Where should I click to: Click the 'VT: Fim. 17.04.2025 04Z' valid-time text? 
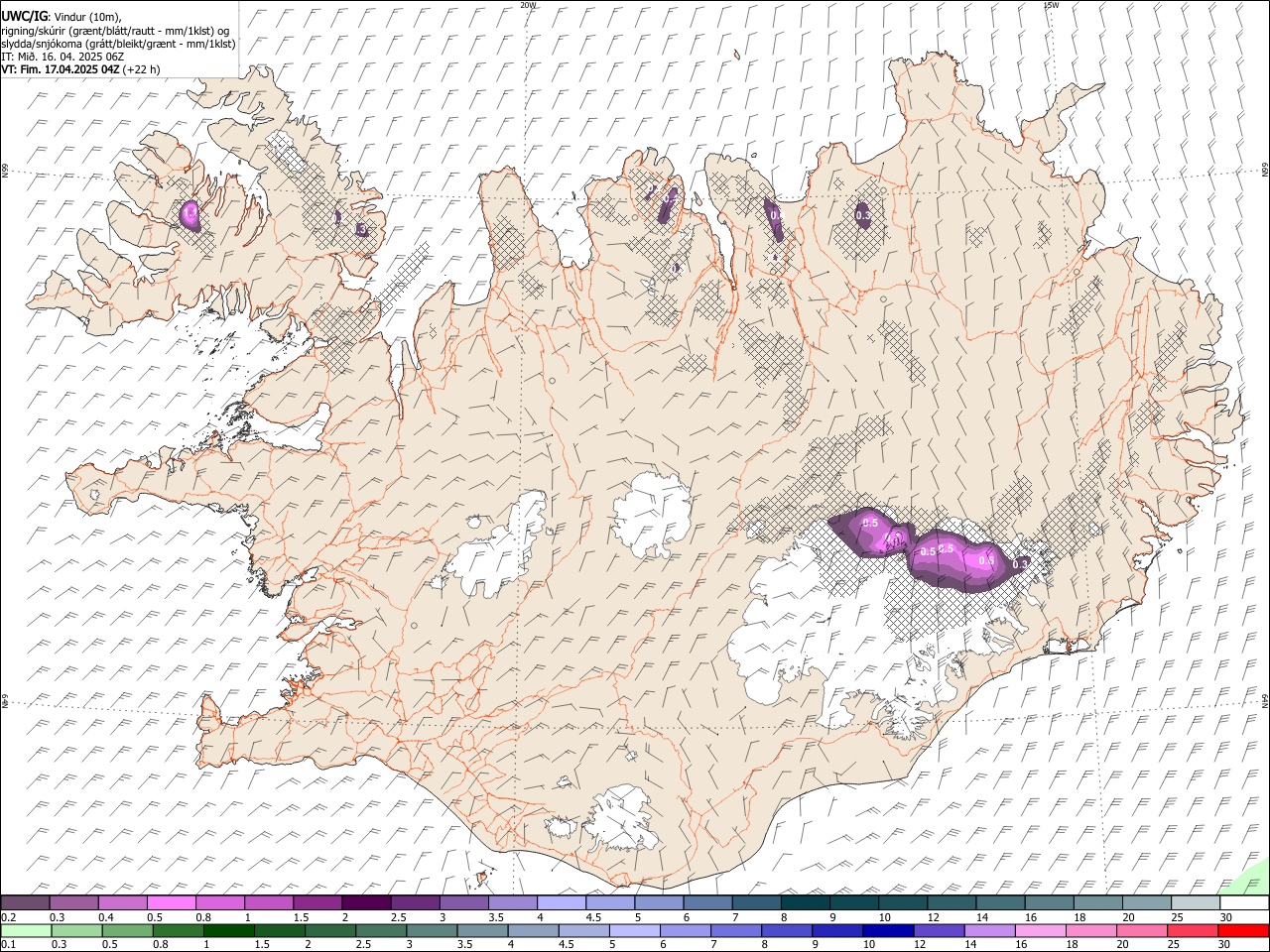(x=62, y=69)
